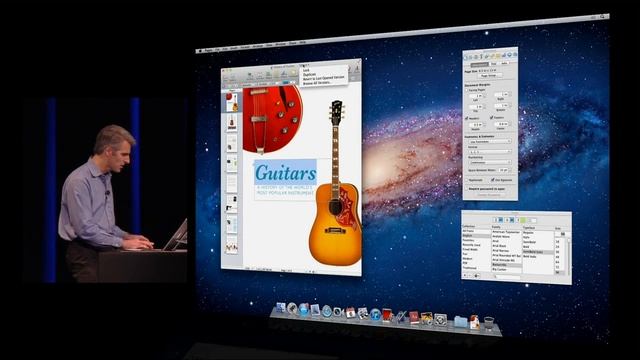Select Bold Italic typeface

[530, 256]
